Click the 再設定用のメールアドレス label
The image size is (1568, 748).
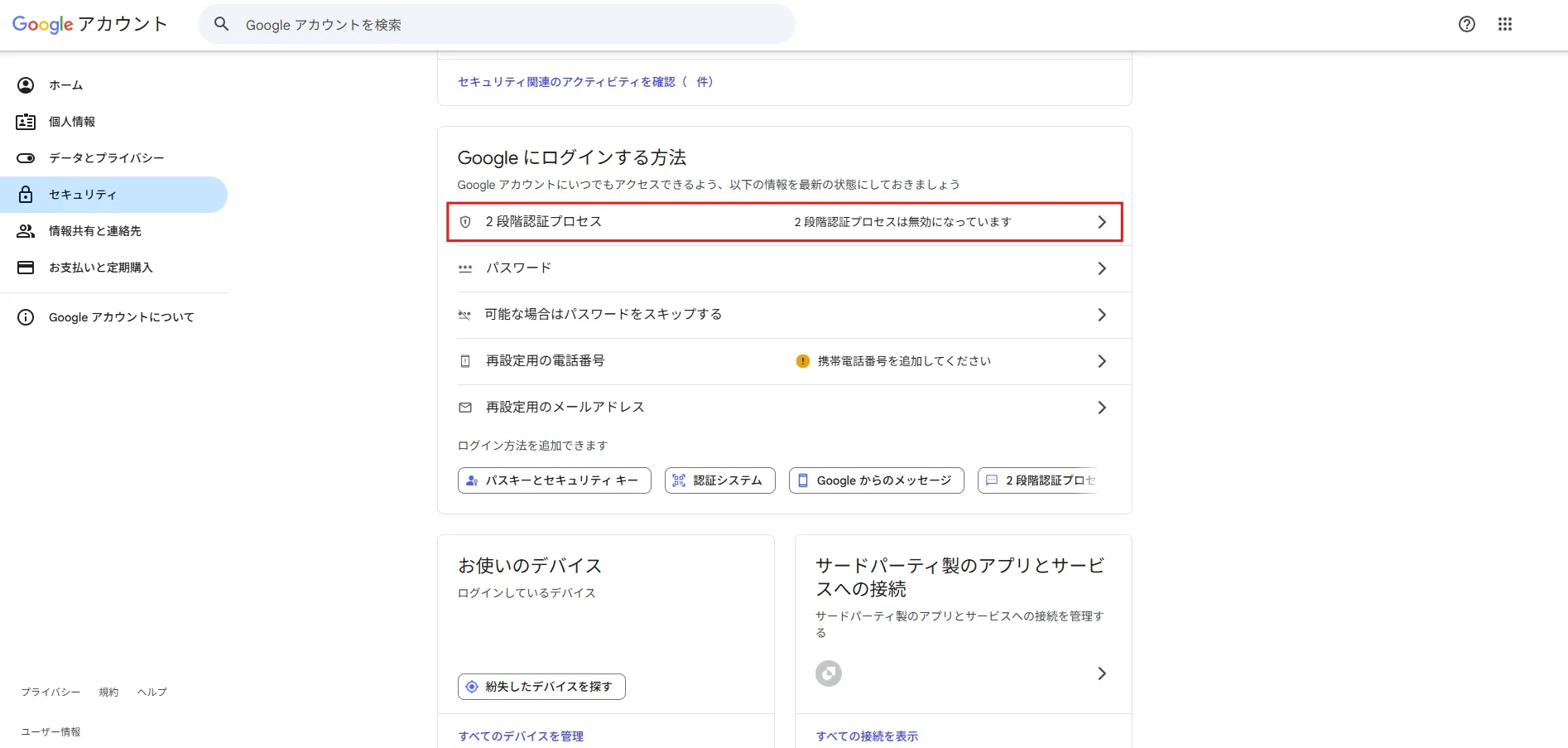565,408
